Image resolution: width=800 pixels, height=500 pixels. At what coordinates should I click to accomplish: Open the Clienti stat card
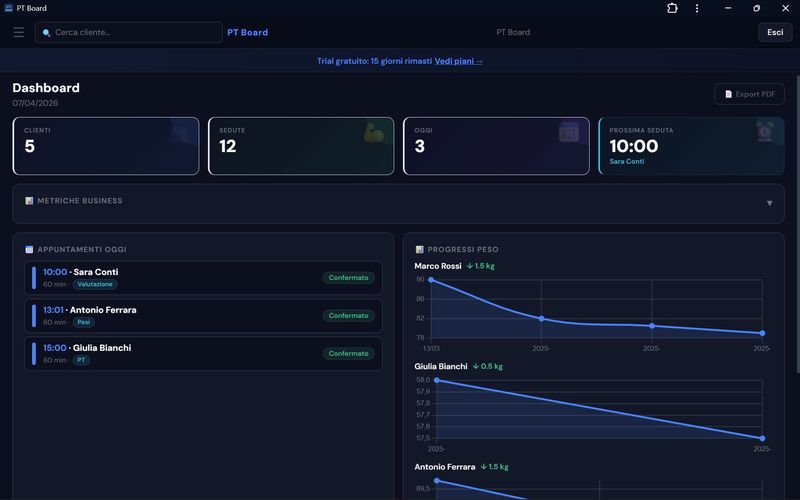(106, 146)
